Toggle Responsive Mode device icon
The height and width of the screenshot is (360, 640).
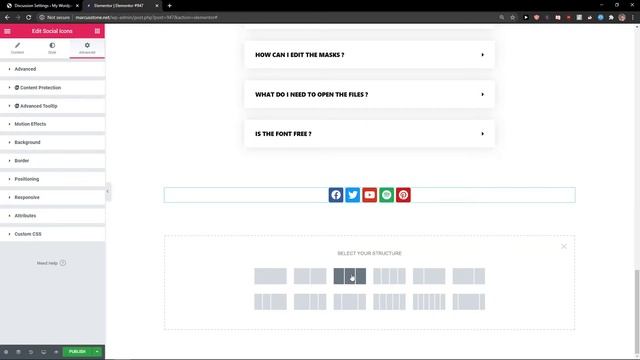point(44,352)
